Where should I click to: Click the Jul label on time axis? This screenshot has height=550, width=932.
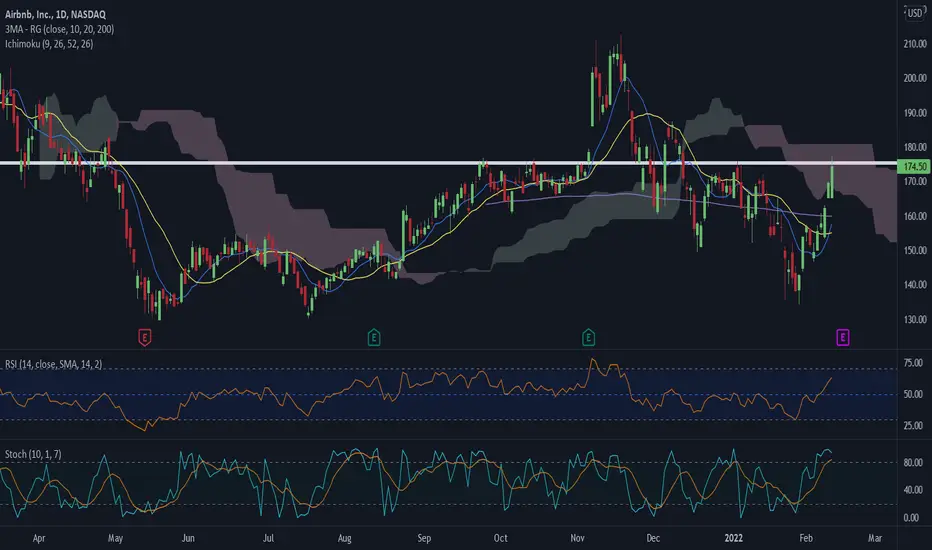coord(268,538)
